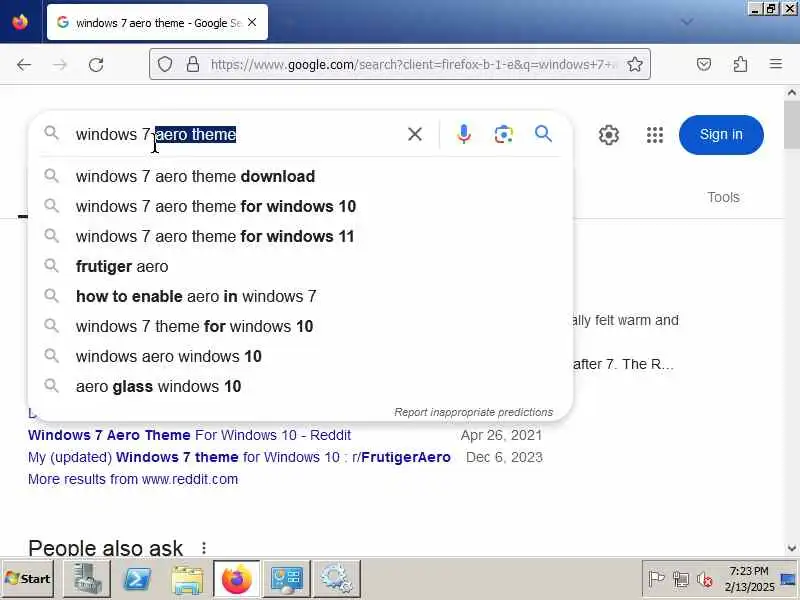Click the browser forward arrow

[60, 65]
